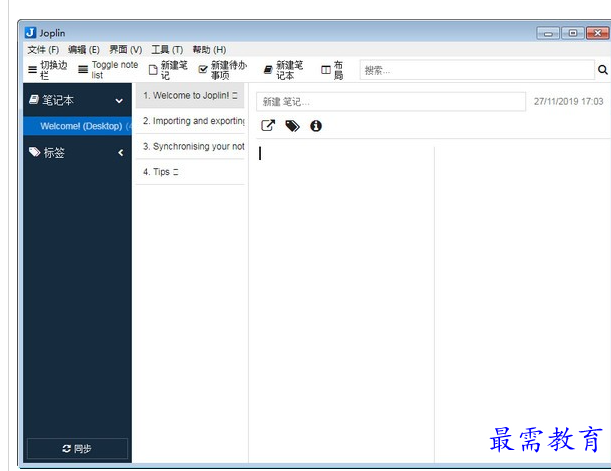The height and width of the screenshot is (471, 611).
Task: Click the Toggle note list icon
Action: [83, 70]
